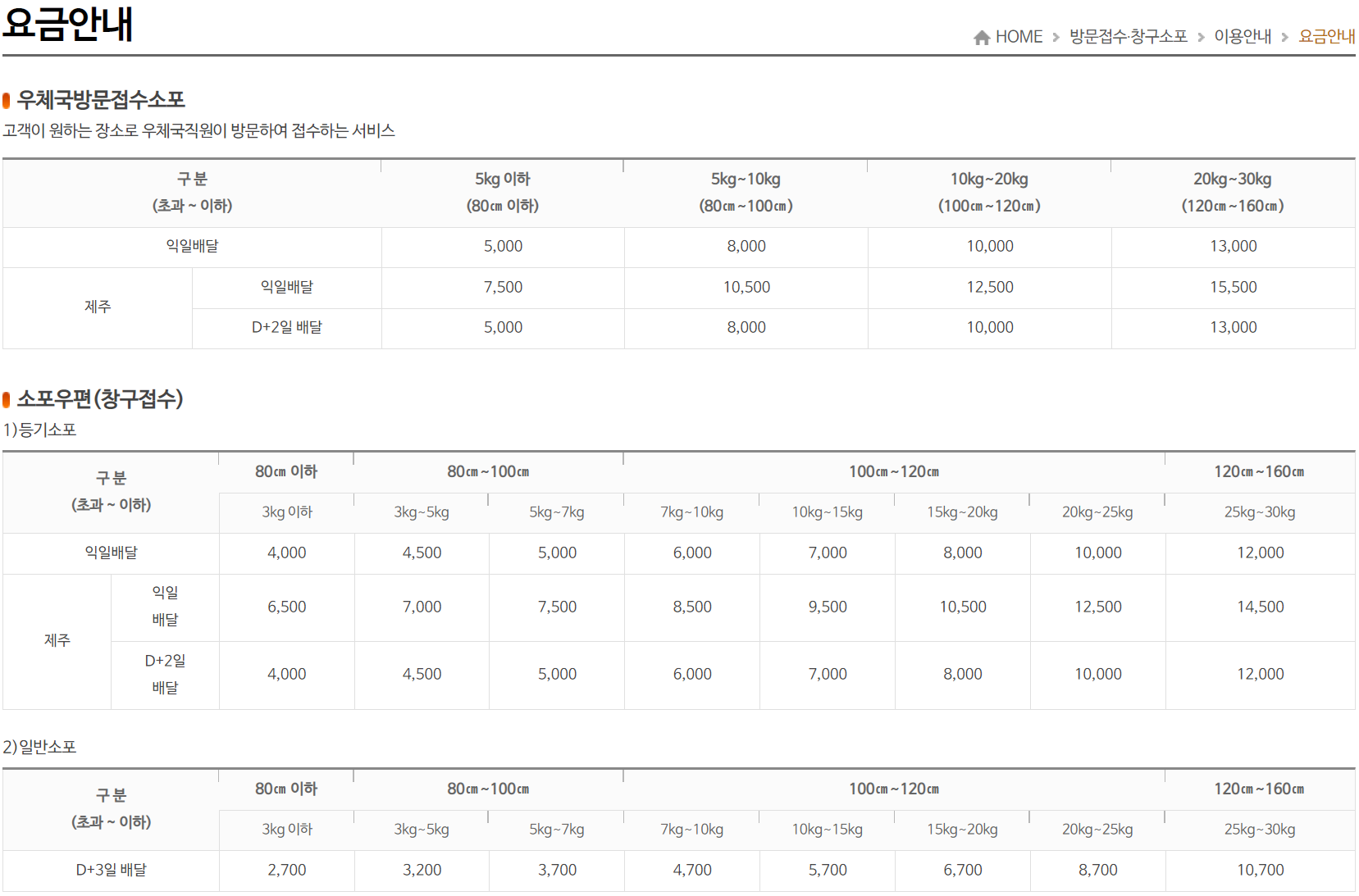Select 고객이 원하는 장소로 description text
1359x896 pixels.
[199, 131]
